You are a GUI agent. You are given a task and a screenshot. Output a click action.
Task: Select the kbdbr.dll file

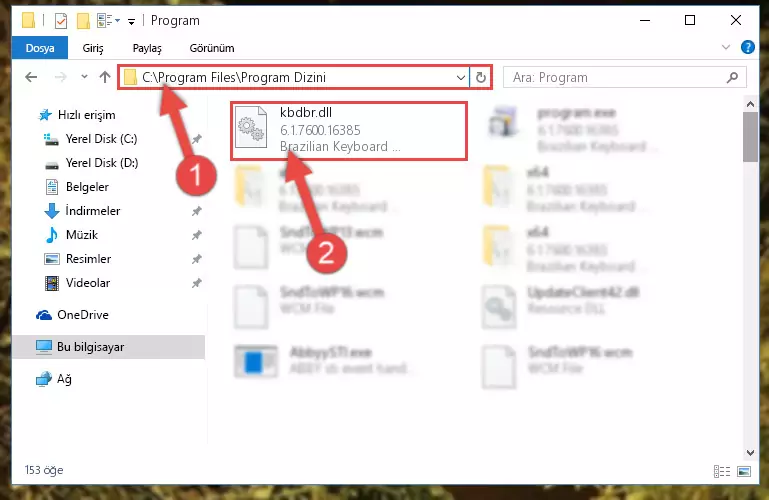point(349,130)
